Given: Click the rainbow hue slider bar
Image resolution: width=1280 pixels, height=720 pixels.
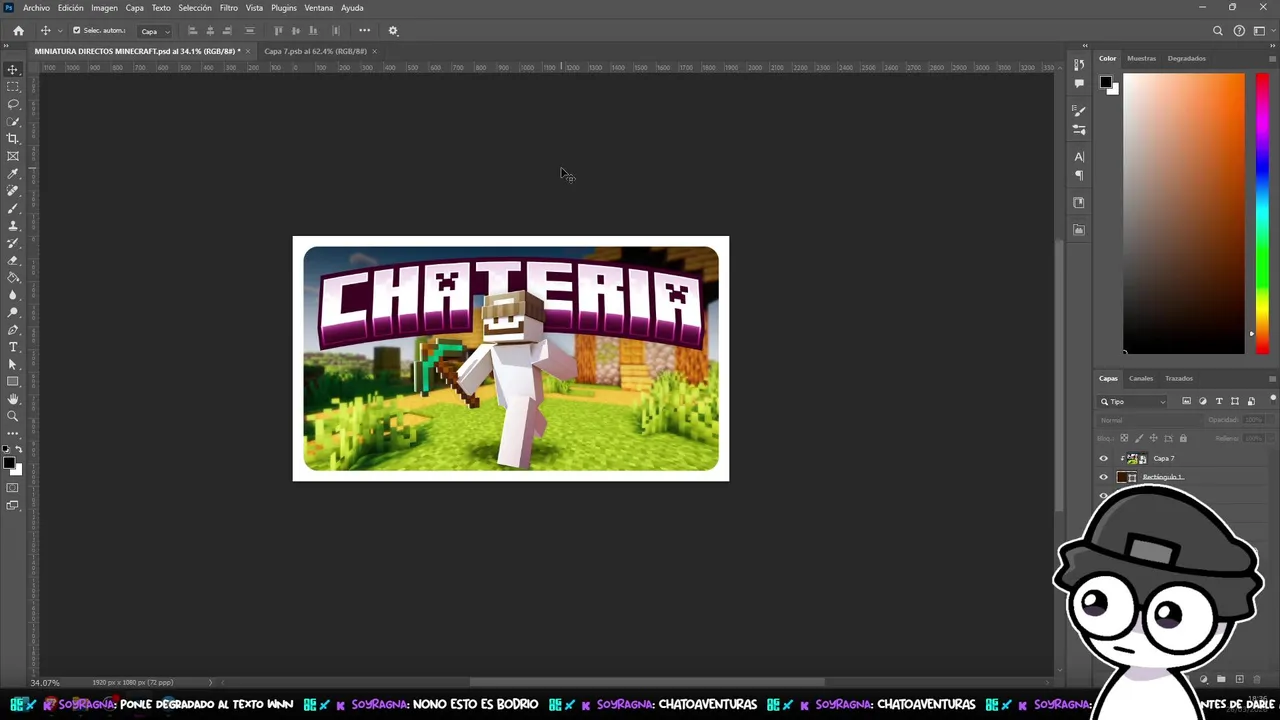Looking at the screenshot, I should 1262,214.
